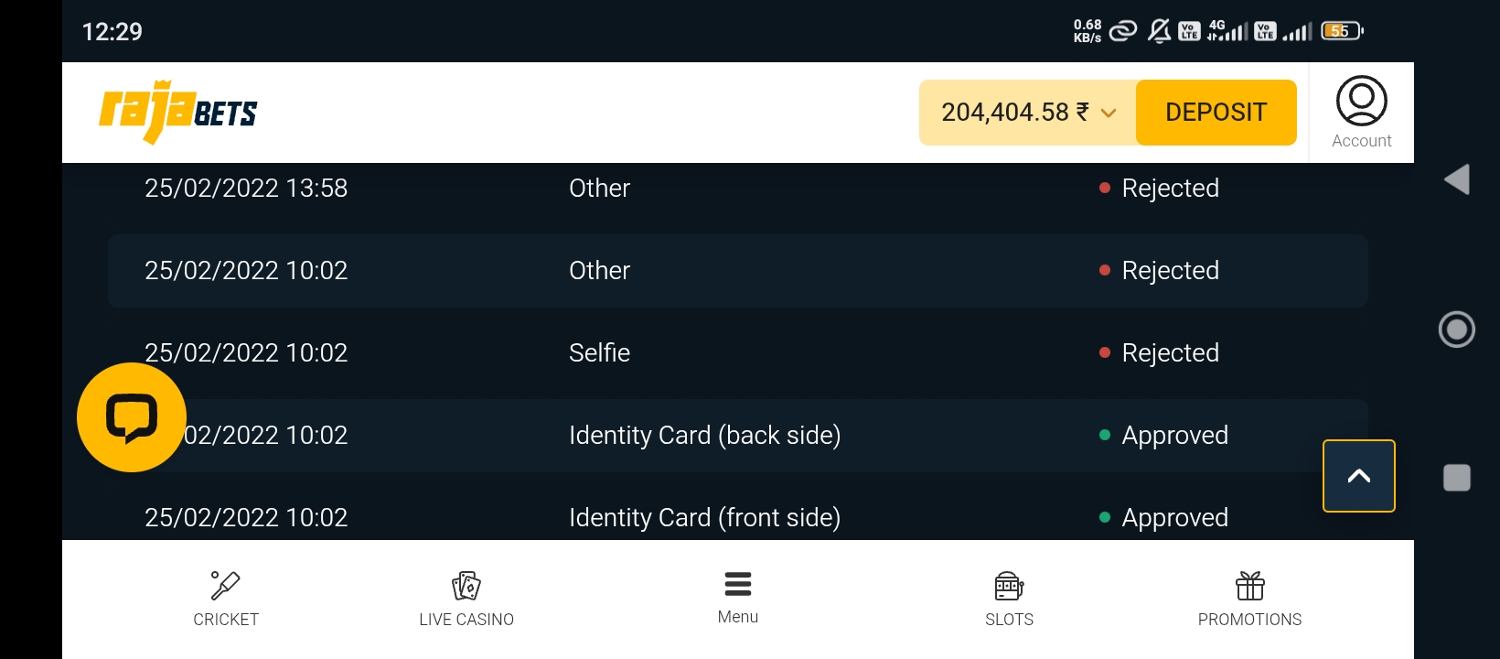The height and width of the screenshot is (659, 1500).
Task: Tap the scroll-to-top arrow button
Action: point(1359,476)
